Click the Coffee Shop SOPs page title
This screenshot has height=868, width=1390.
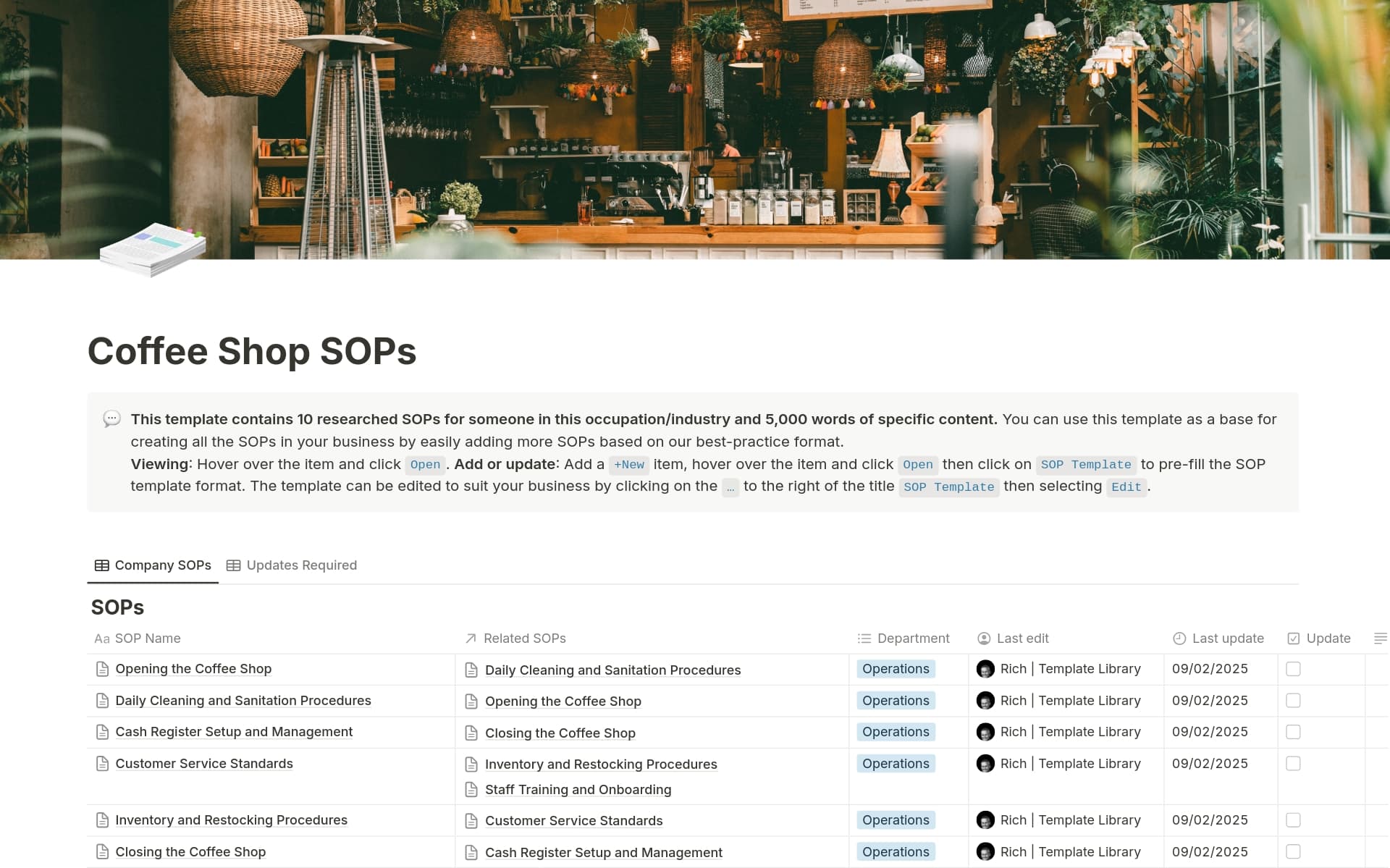pos(252,353)
